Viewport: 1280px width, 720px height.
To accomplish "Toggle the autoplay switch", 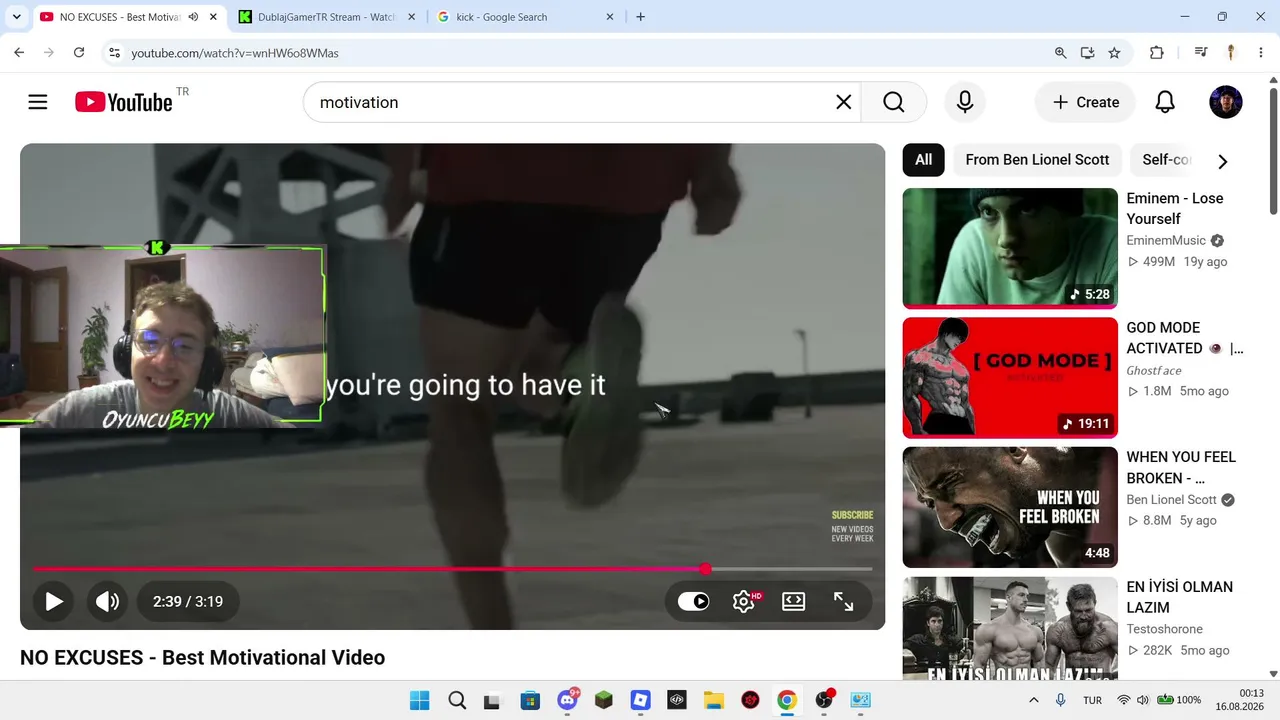I will (x=693, y=601).
